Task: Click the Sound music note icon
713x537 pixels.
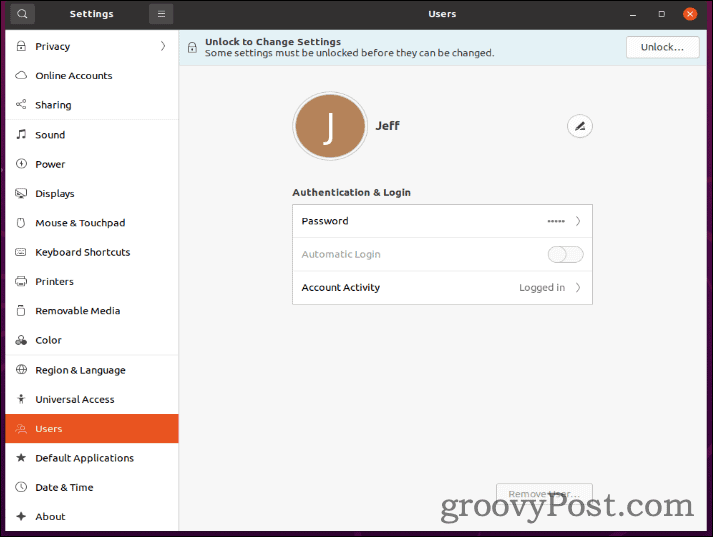Action: [x=21, y=135]
